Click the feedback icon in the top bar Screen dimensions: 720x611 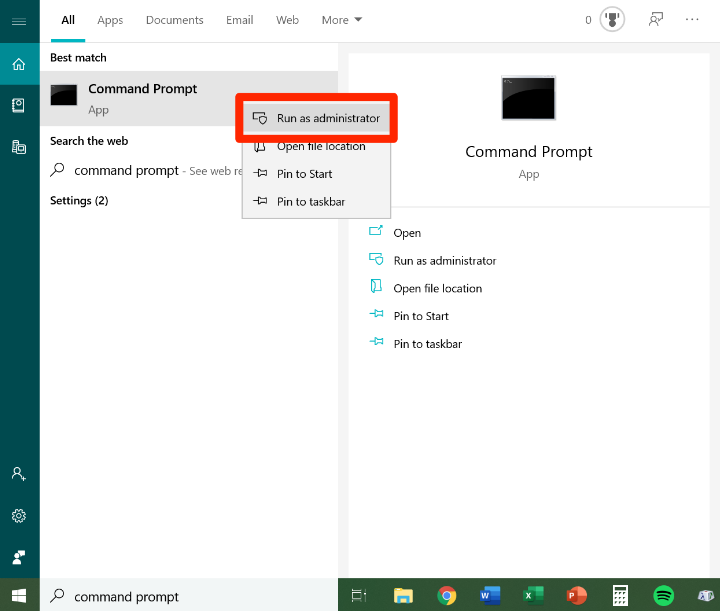(x=656, y=20)
